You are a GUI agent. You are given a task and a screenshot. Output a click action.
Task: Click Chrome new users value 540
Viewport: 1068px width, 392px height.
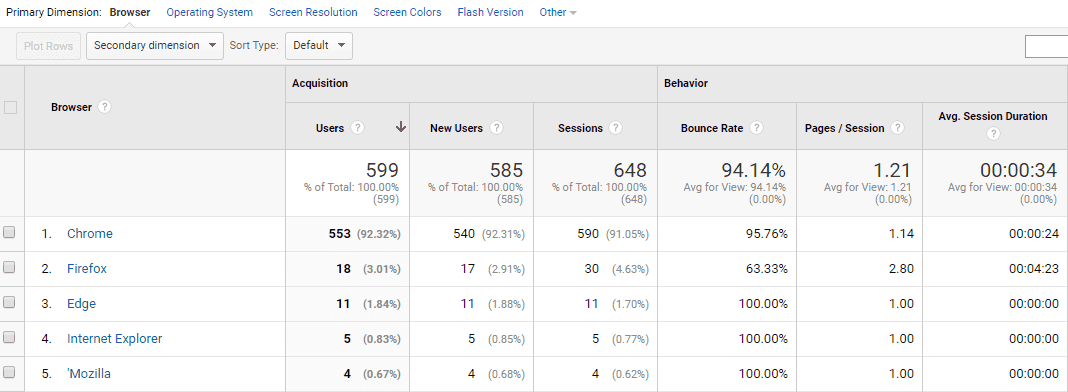coord(464,233)
